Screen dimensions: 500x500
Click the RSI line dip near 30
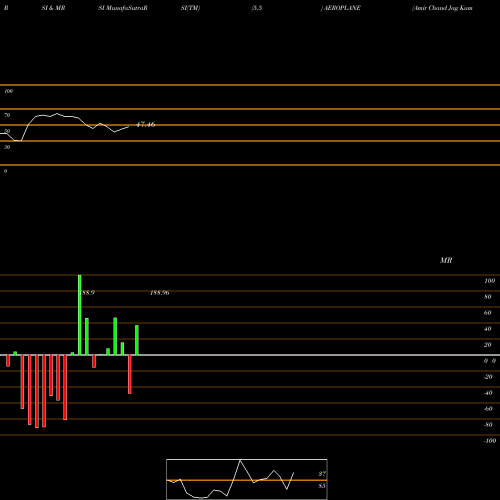pyautogui.click(x=18, y=141)
